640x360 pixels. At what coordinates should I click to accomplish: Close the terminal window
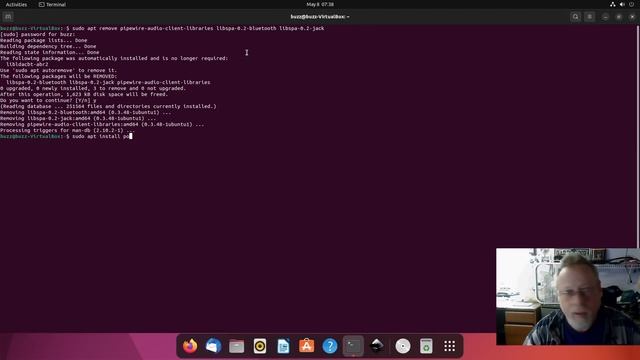point(632,17)
